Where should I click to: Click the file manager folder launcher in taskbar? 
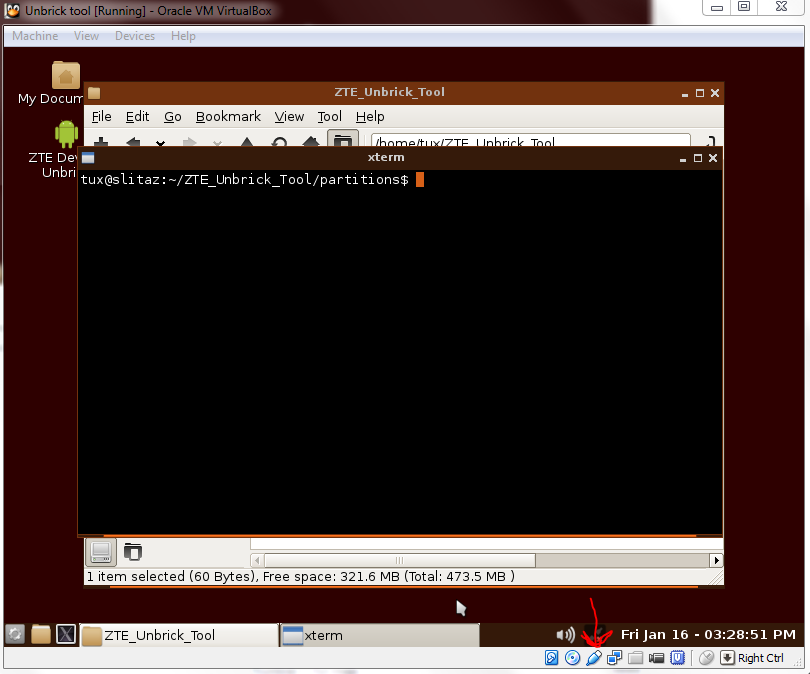(x=41, y=634)
